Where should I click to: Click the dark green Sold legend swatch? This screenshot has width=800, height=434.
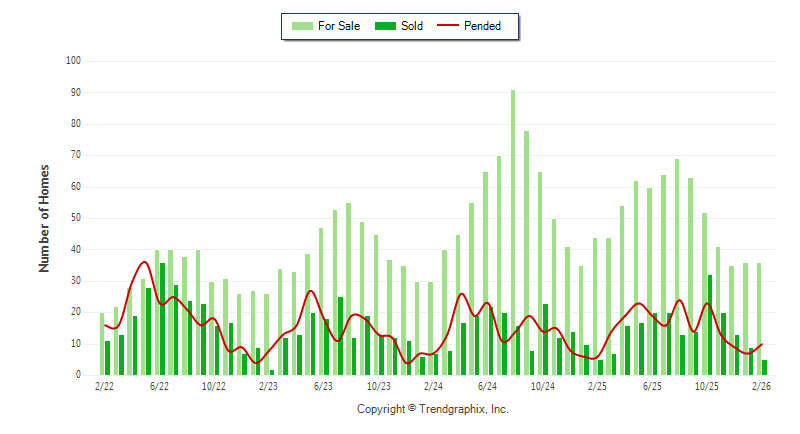click(386, 26)
